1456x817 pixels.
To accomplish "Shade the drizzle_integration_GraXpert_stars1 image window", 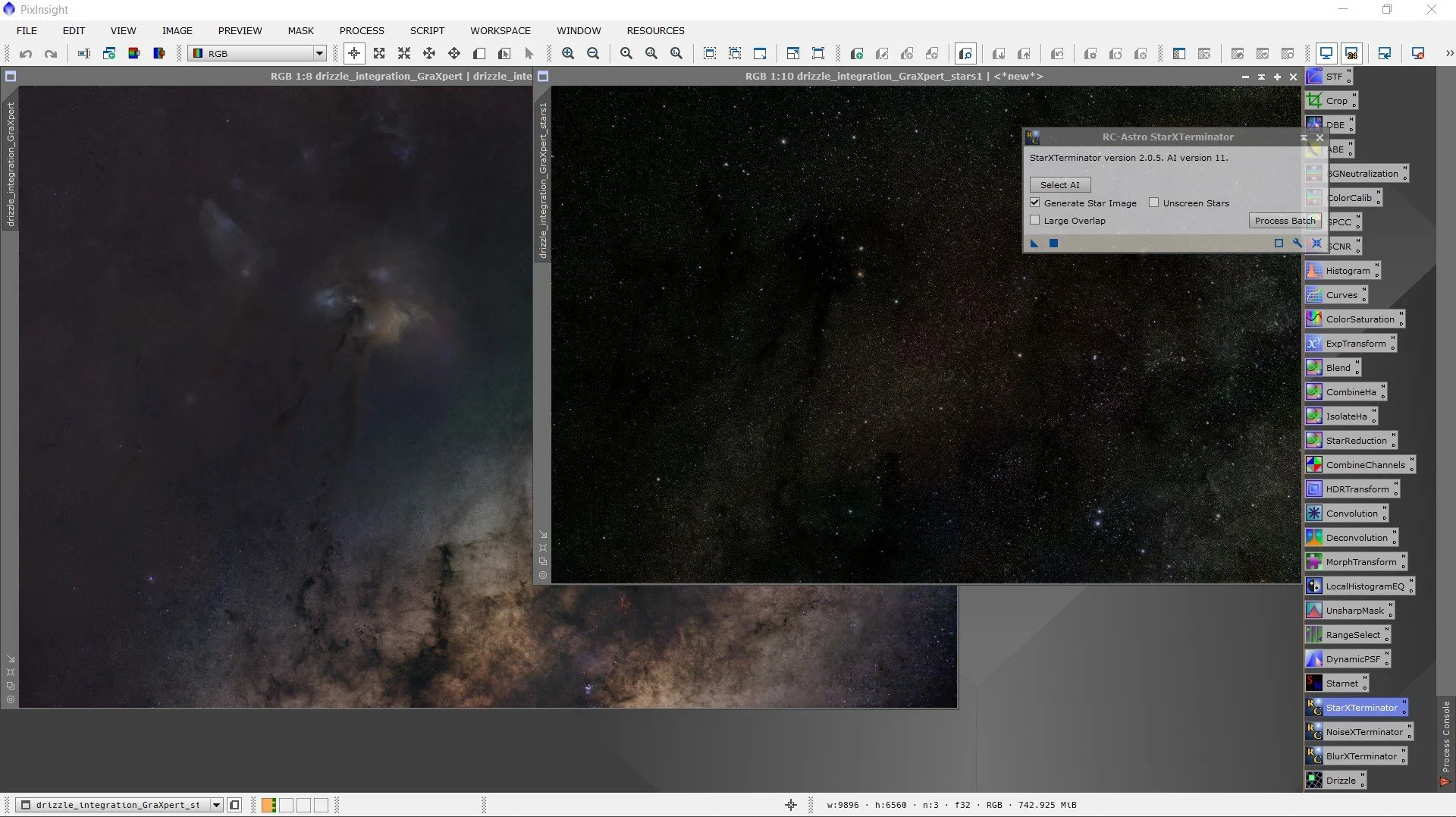I will pos(1261,77).
